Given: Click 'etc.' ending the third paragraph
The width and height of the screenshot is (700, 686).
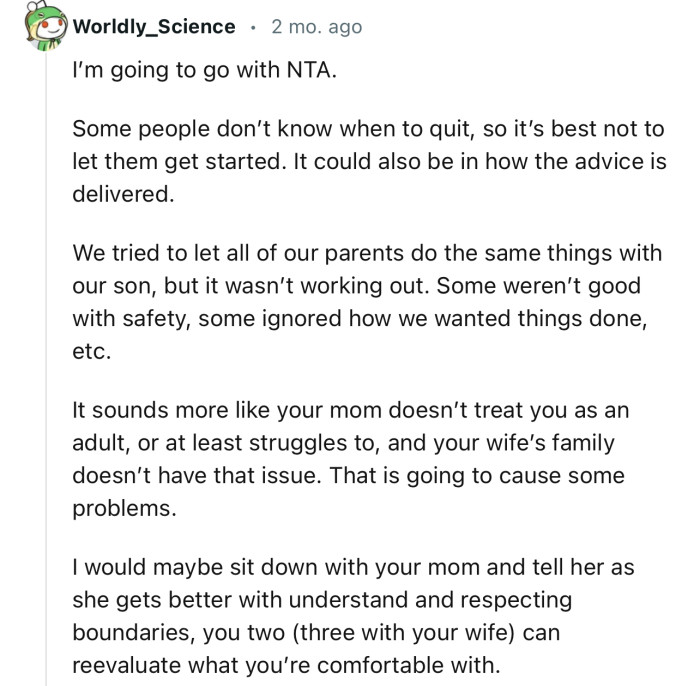Looking at the screenshot, I should tap(90, 351).
